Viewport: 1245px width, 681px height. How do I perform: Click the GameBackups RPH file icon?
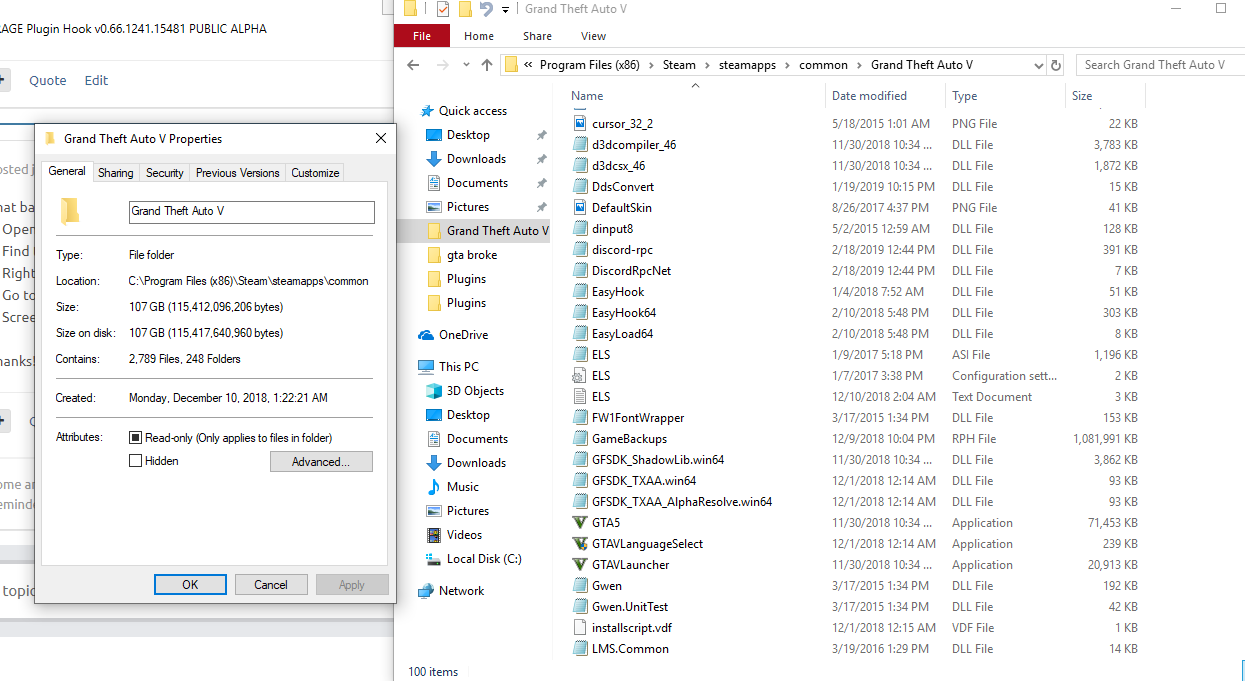580,438
